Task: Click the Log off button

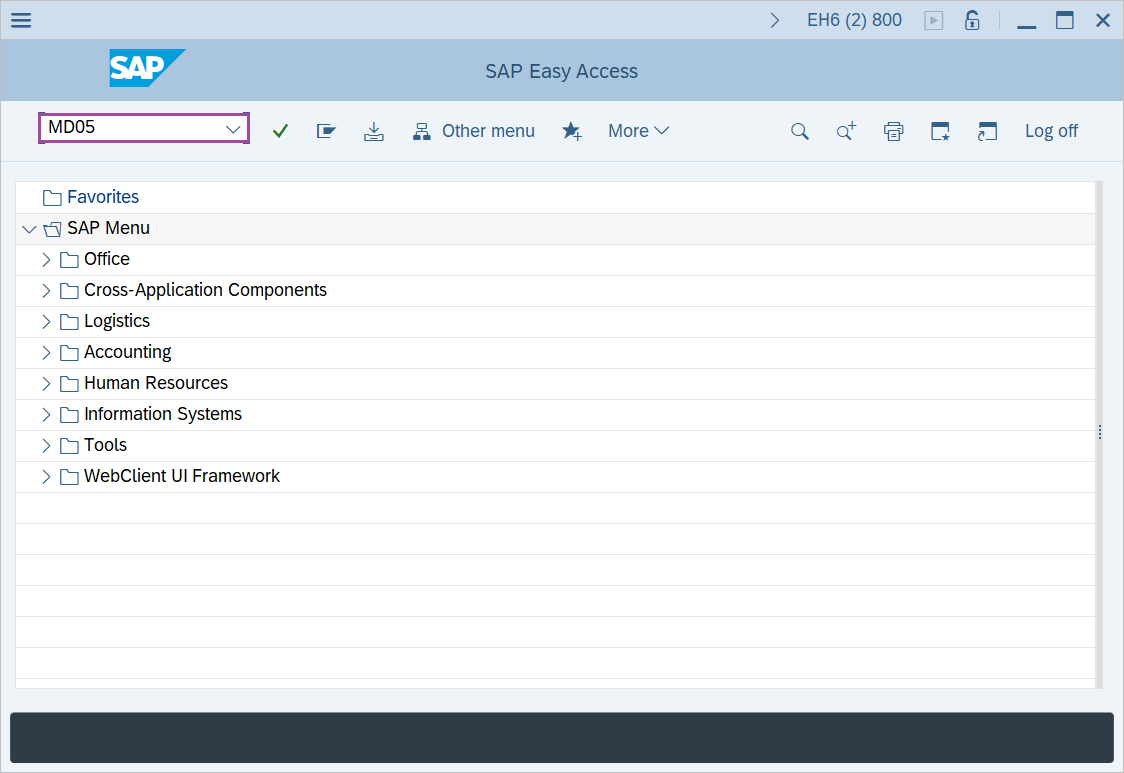Action: (1051, 130)
